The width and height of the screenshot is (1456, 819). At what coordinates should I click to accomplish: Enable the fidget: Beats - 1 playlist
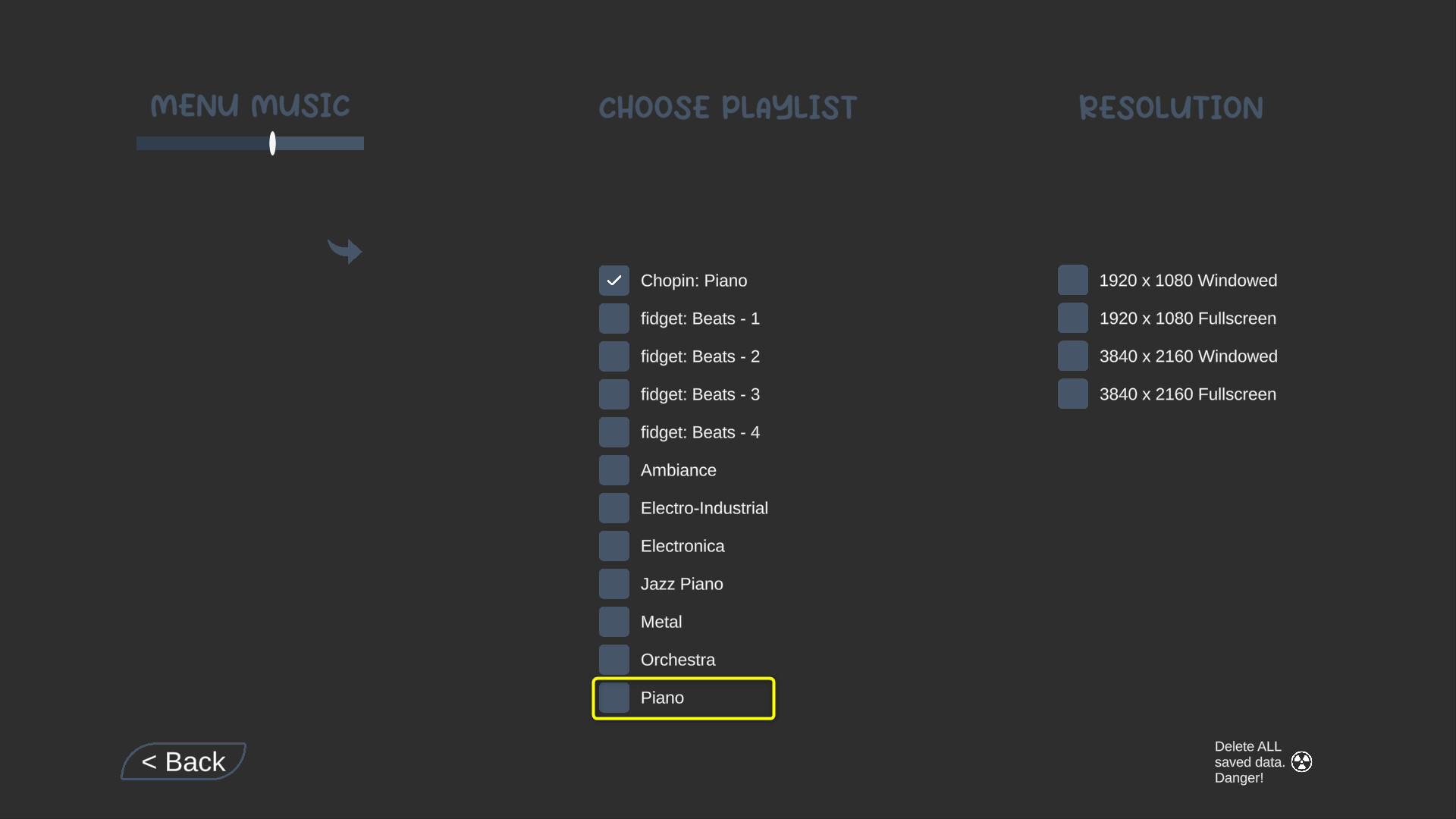tap(614, 318)
